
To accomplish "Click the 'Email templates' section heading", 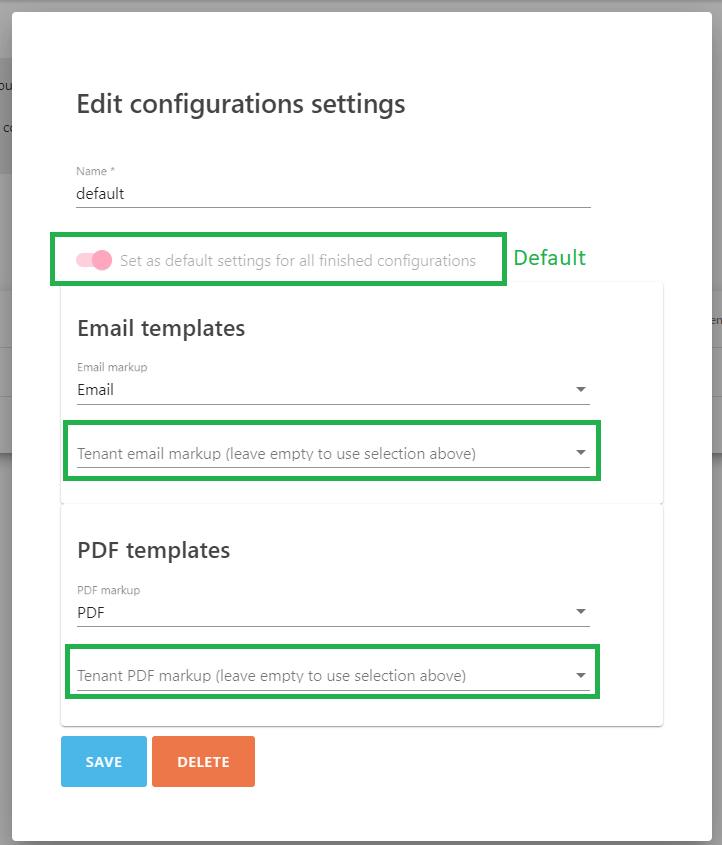I will [161, 328].
